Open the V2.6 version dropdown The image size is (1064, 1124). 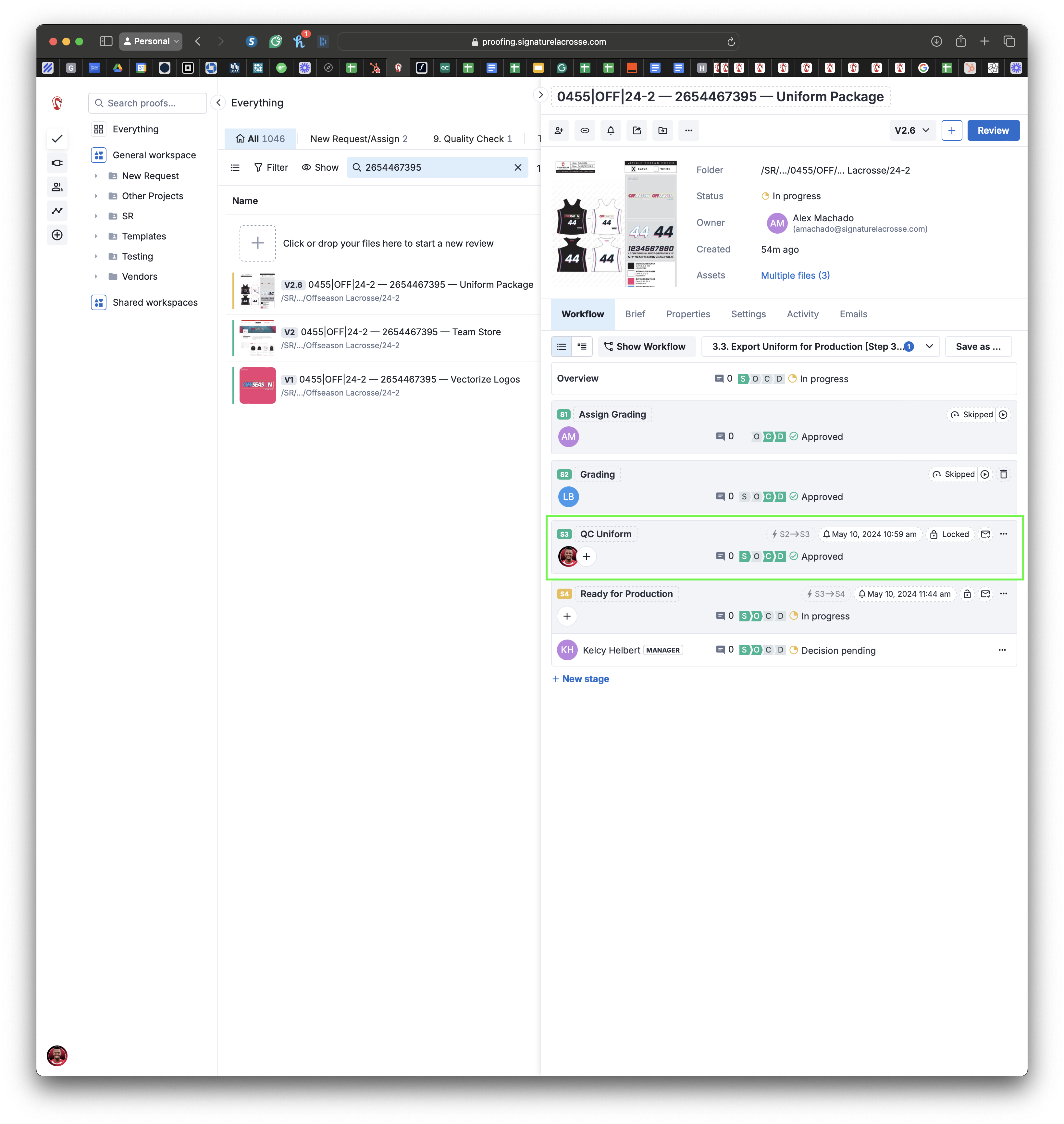911,130
